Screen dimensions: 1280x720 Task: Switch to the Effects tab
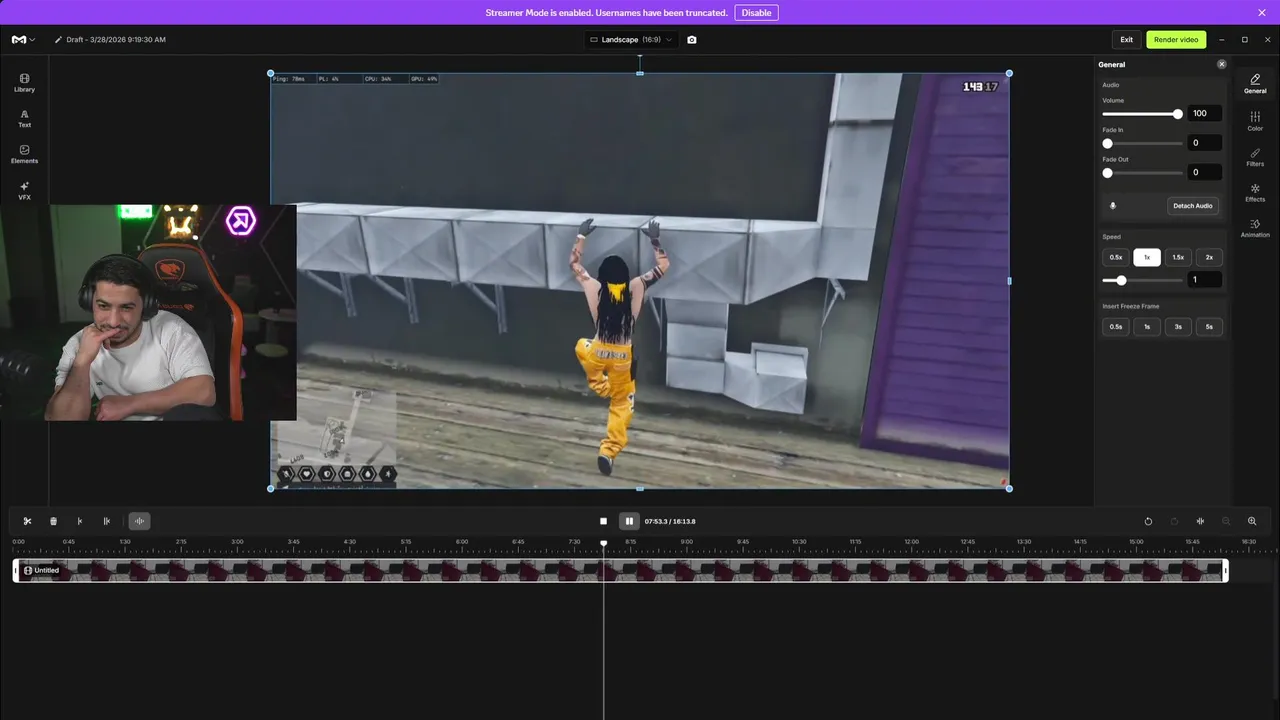tap(1255, 192)
